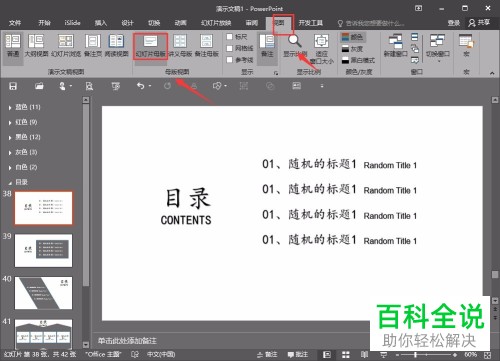Collapse the ribbon with the chevron
The height and width of the screenshot is (361, 500).
click(x=492, y=73)
